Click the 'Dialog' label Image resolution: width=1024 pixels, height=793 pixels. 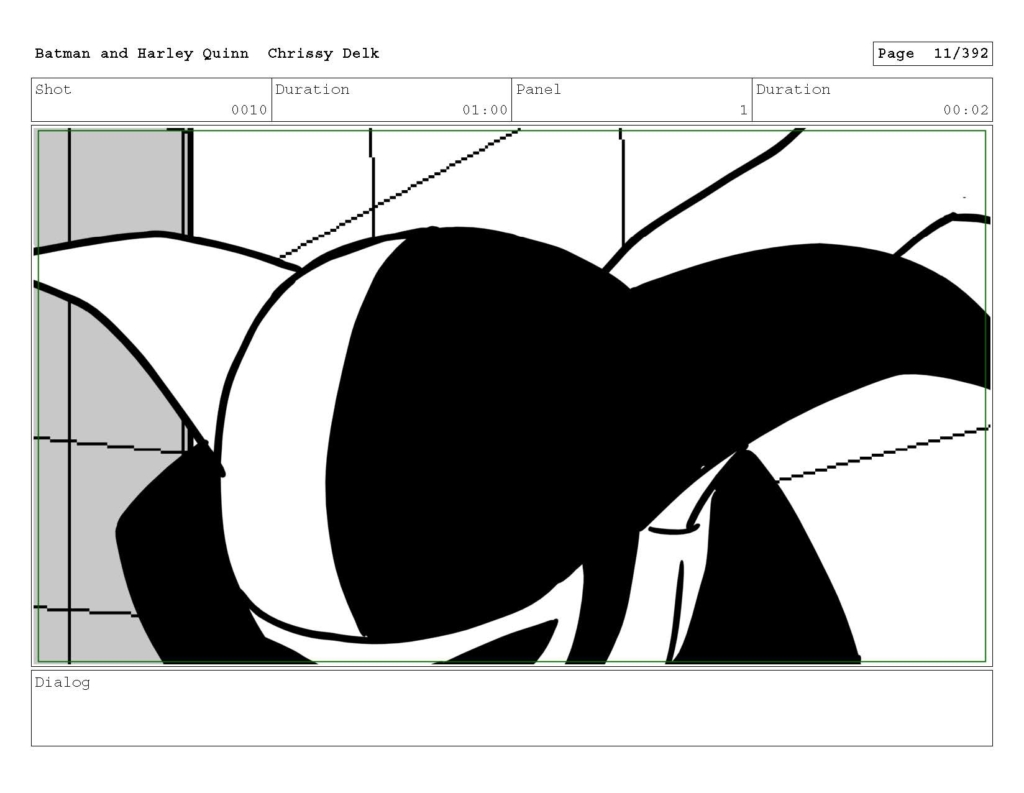pos(62,683)
